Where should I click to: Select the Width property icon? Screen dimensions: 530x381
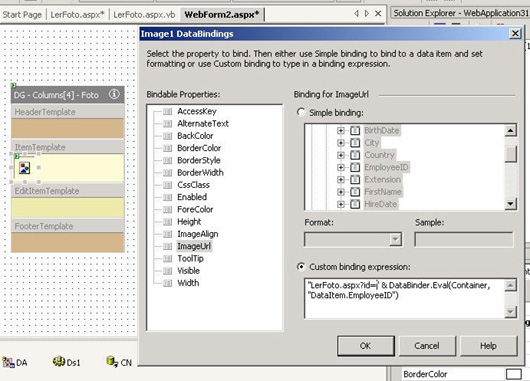(167, 283)
